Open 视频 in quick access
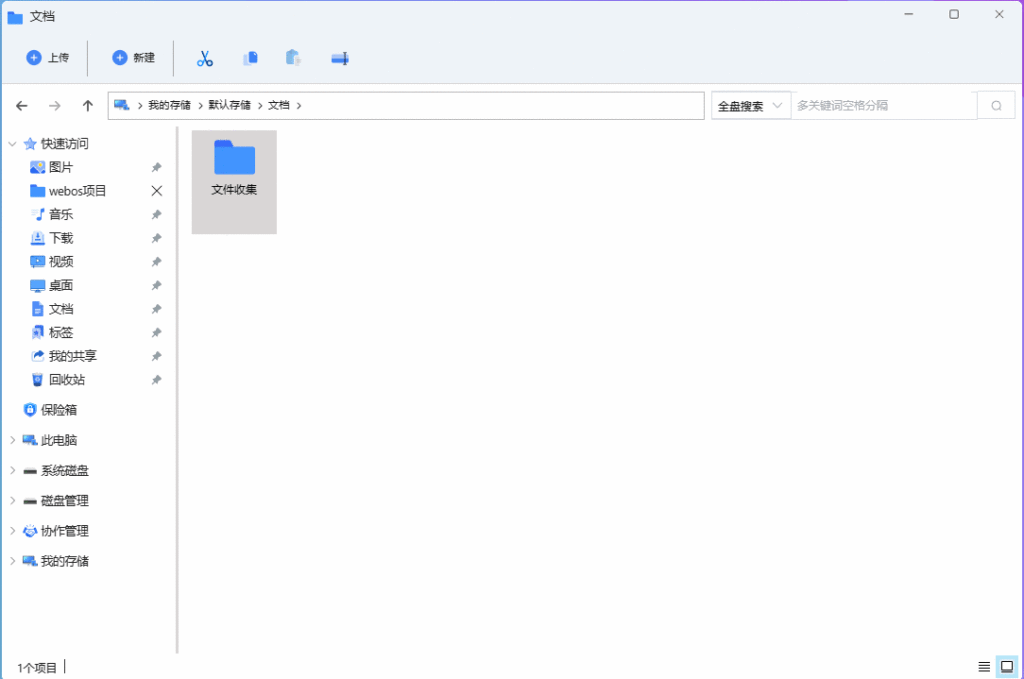 pyautogui.click(x=61, y=262)
